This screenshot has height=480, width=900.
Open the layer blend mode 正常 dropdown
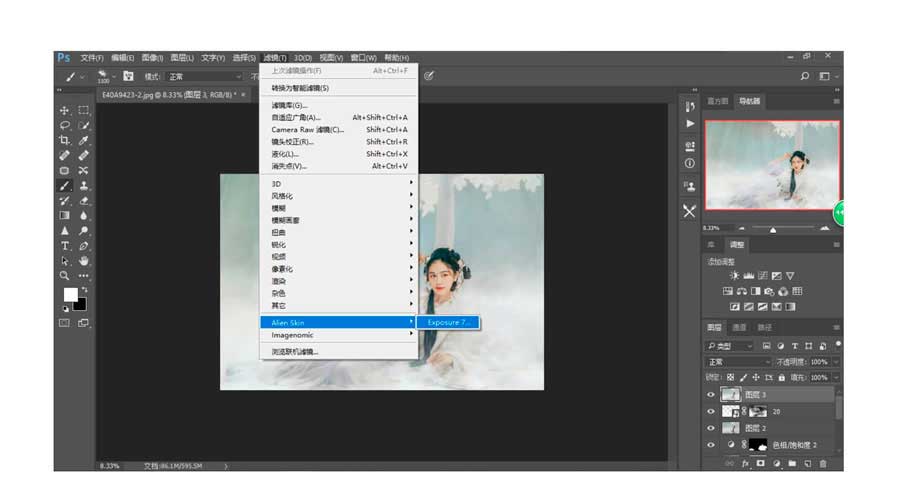[738, 361]
